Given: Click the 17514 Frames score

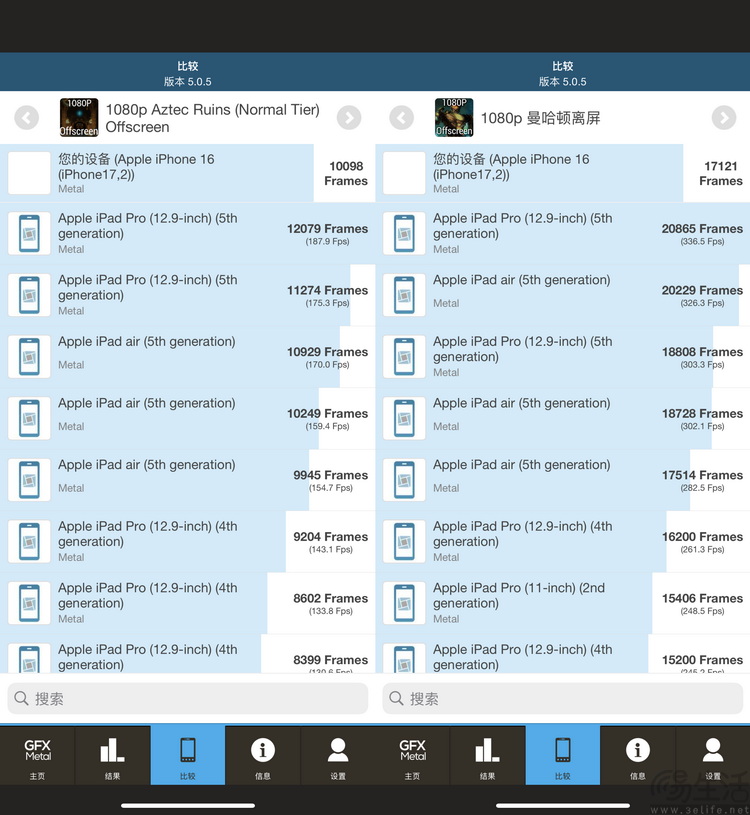Looking at the screenshot, I should (x=702, y=475).
